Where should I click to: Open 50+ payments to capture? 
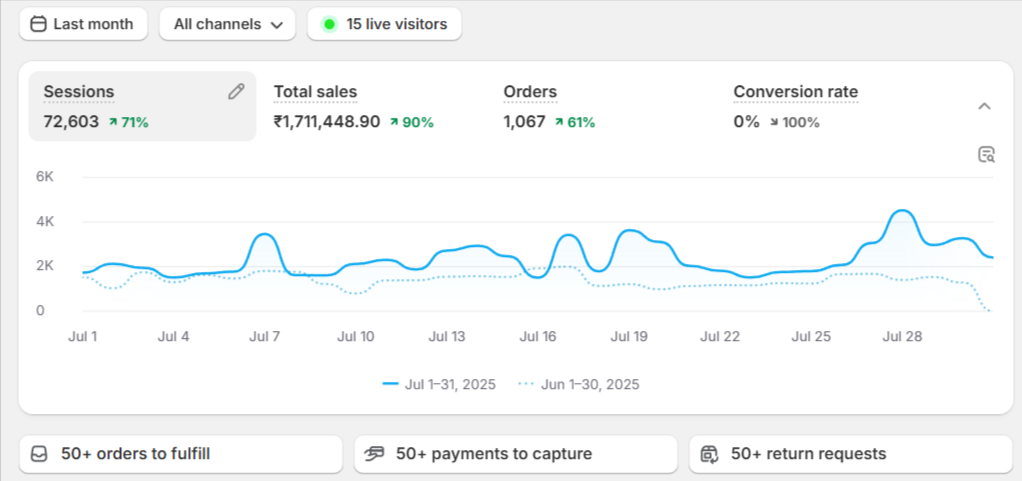pyautogui.click(x=515, y=454)
